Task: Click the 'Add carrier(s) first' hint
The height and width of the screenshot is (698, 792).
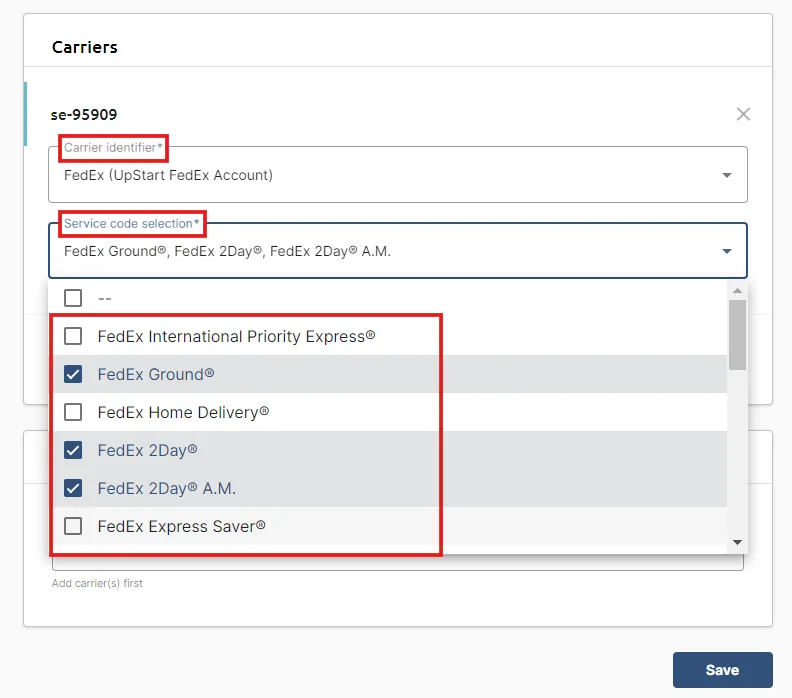Action: [x=97, y=583]
